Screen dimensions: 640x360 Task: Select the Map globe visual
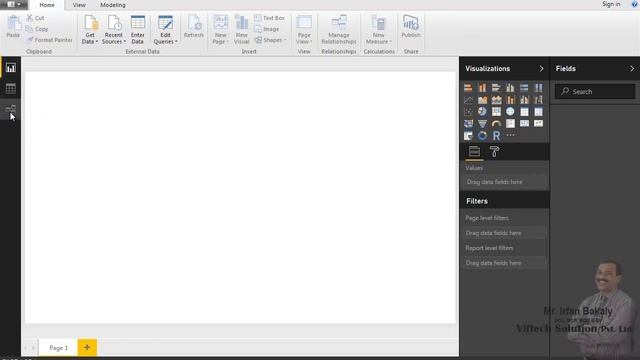510,111
